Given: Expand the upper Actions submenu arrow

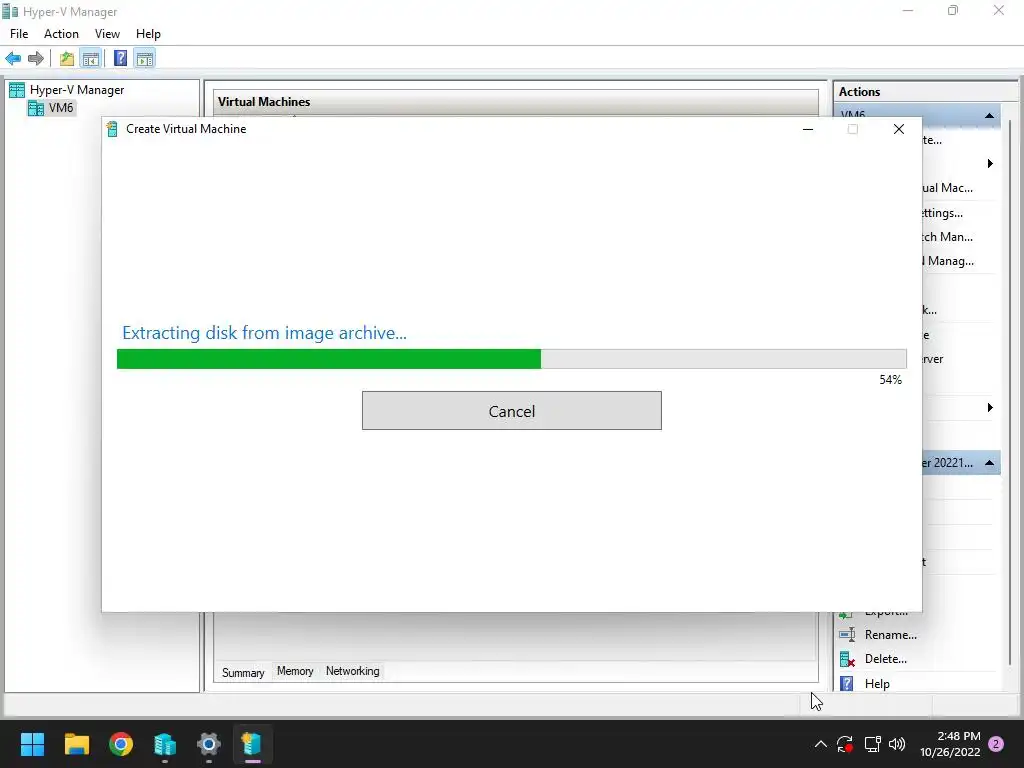Looking at the screenshot, I should click(x=990, y=163).
